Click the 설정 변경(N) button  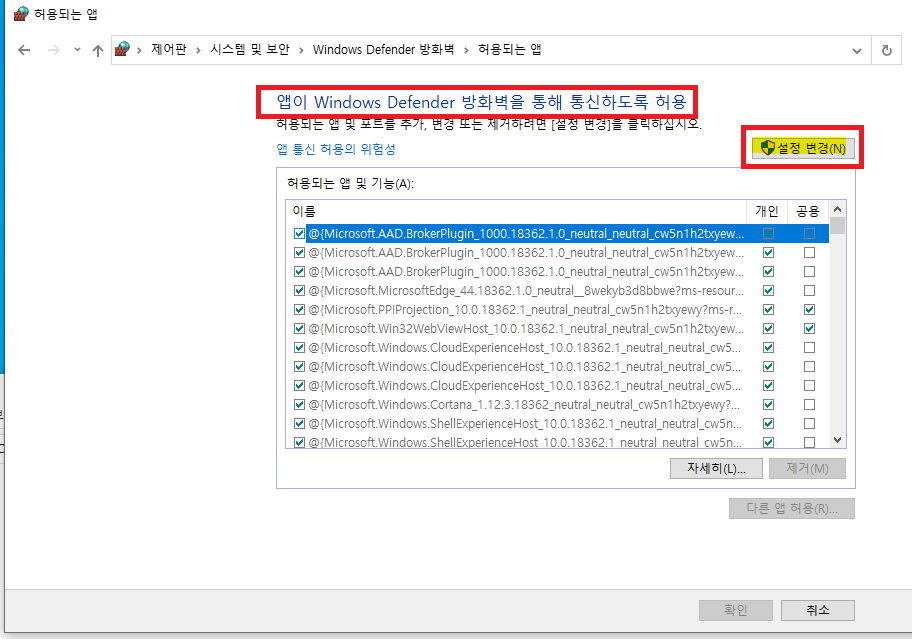[x=803, y=148]
